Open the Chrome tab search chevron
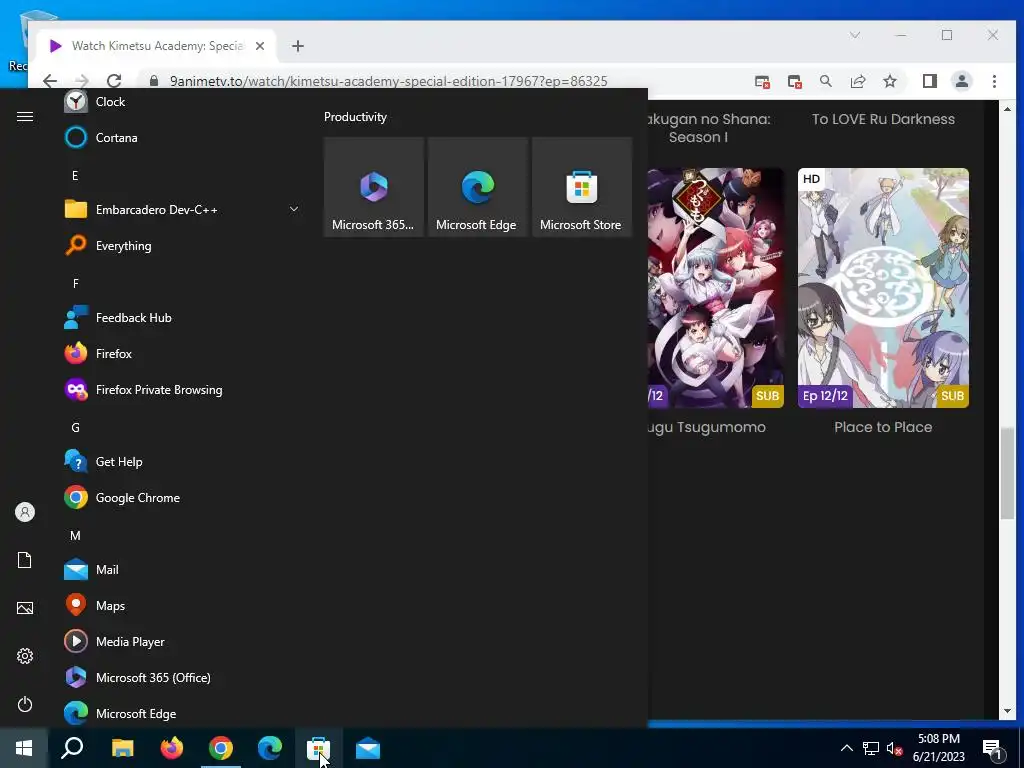1024x768 pixels. click(x=855, y=35)
